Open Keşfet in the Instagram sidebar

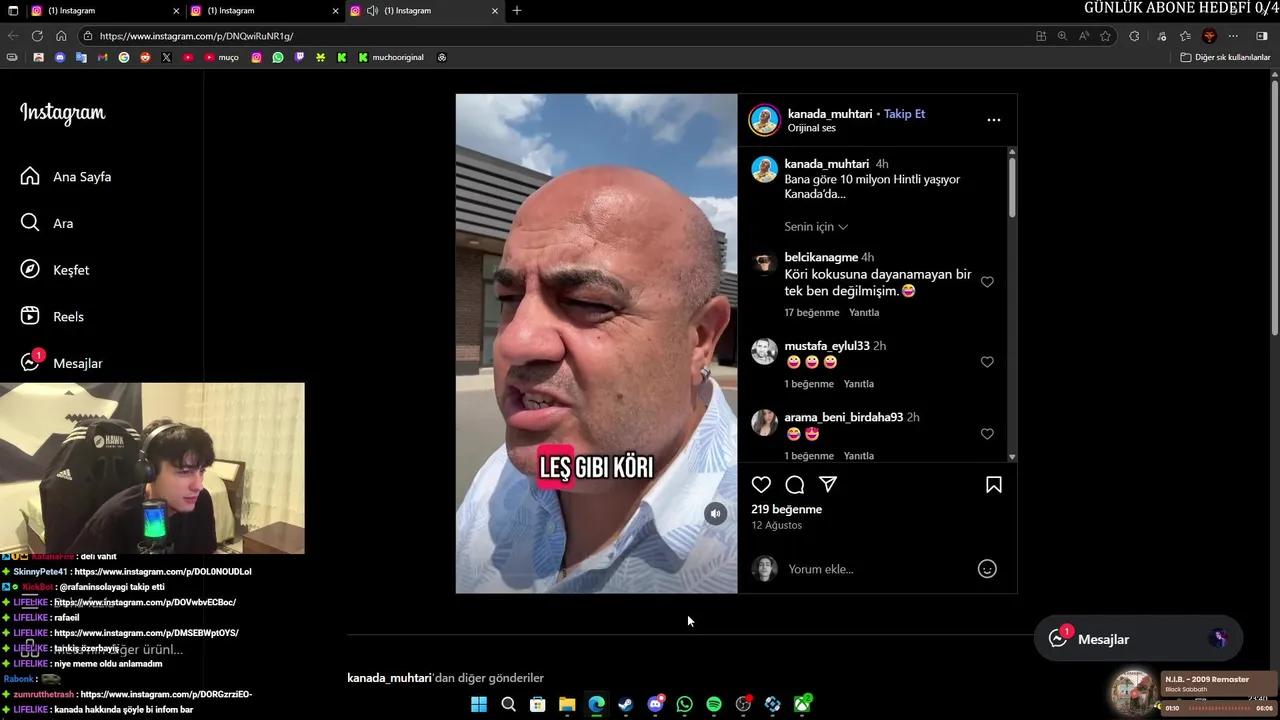[55, 270]
